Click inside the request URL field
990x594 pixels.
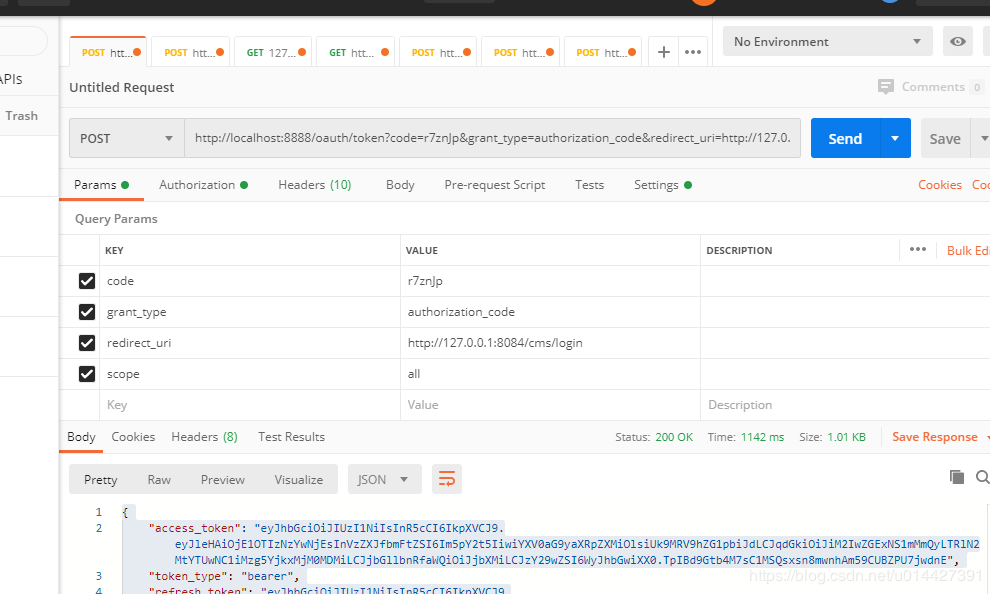pos(490,138)
